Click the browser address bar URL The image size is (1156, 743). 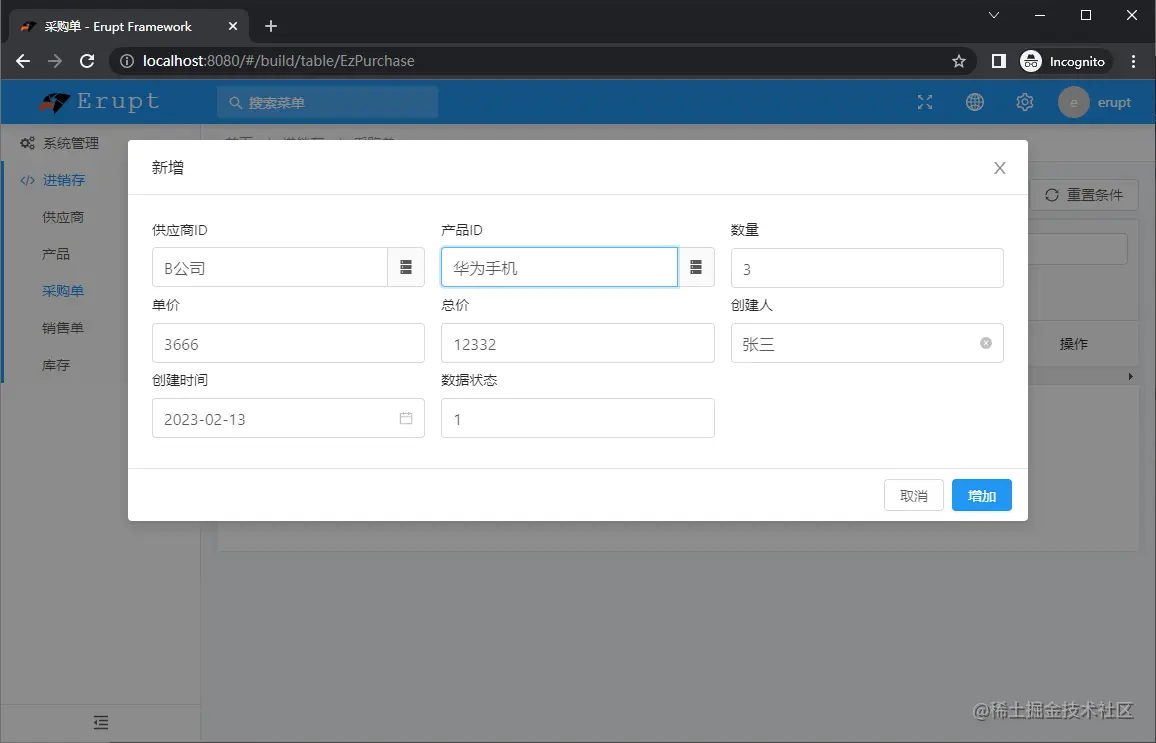[279, 61]
